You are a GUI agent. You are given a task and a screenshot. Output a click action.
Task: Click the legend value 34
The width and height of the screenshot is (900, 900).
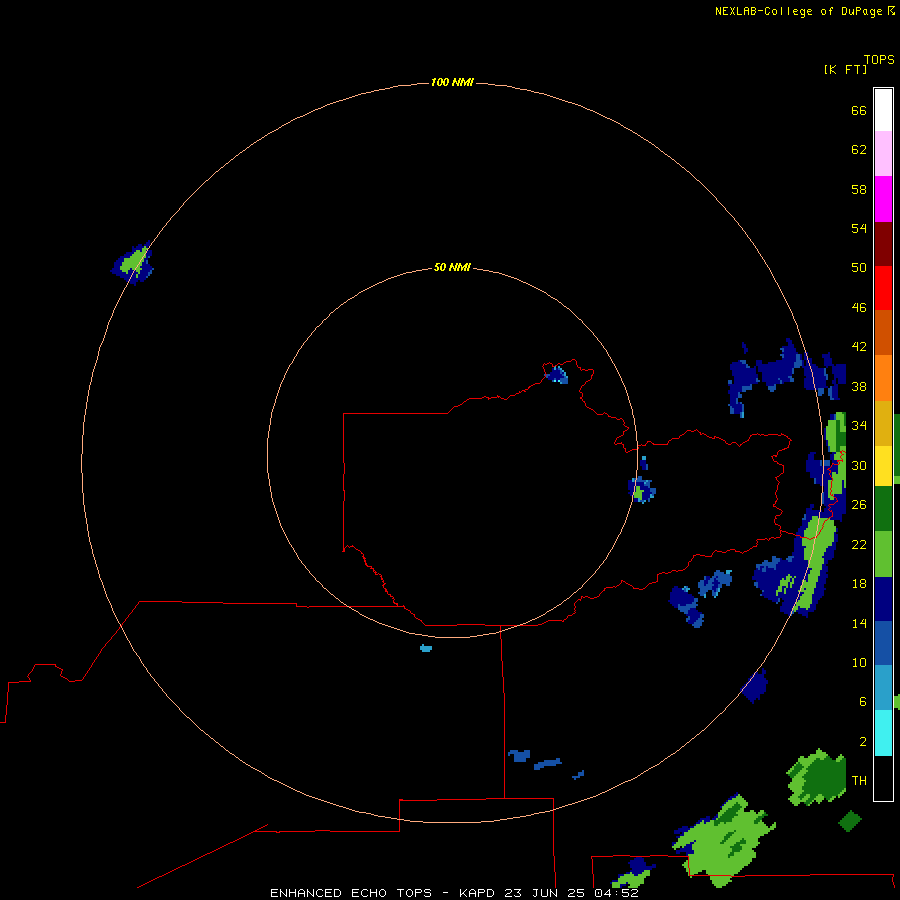point(859,425)
